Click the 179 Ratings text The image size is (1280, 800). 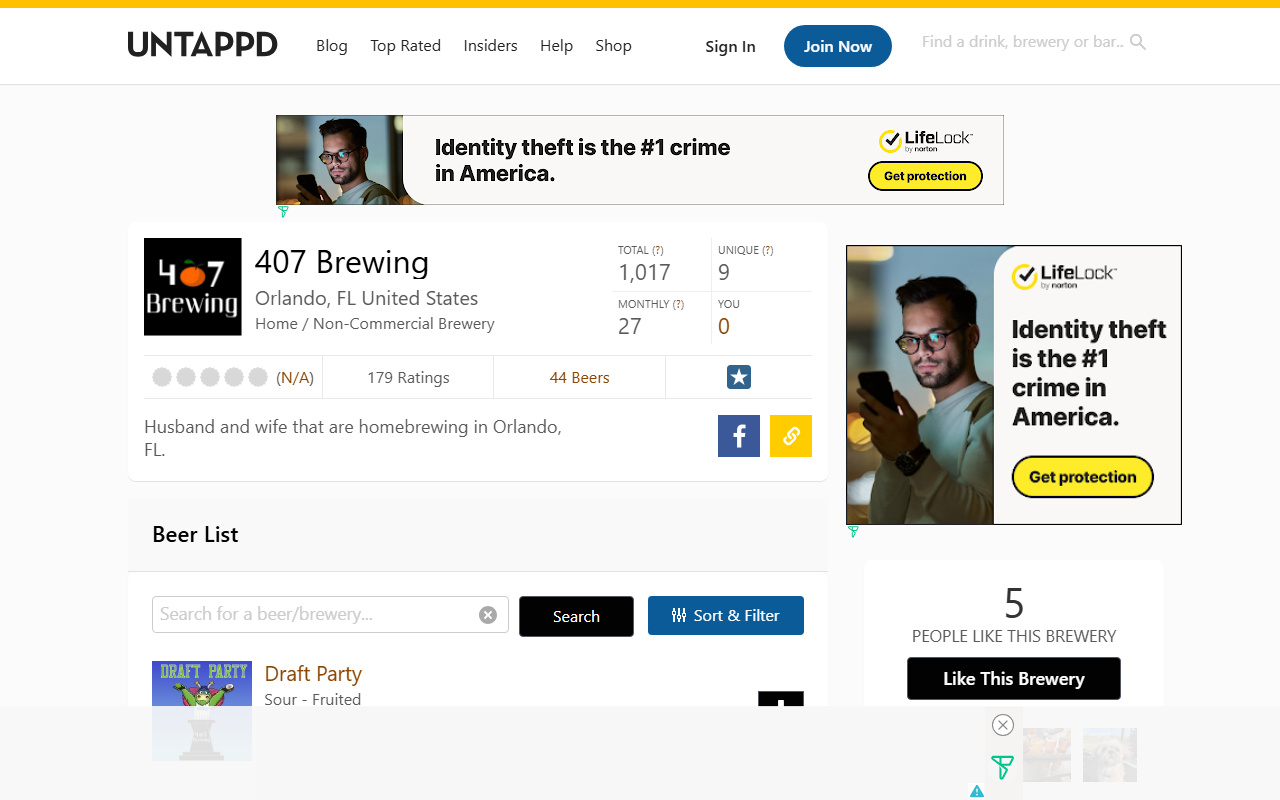[x=408, y=377]
